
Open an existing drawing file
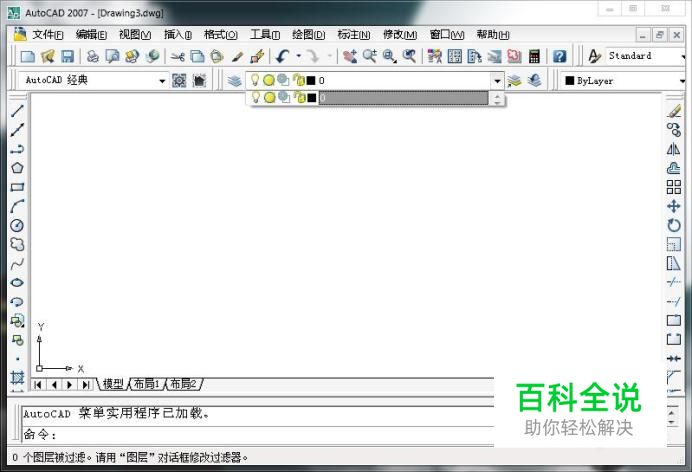click(x=48, y=56)
